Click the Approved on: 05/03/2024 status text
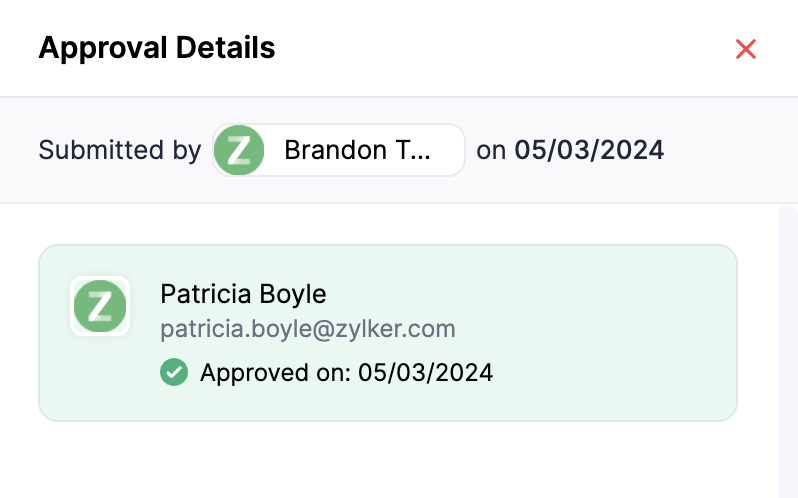 [x=346, y=373]
